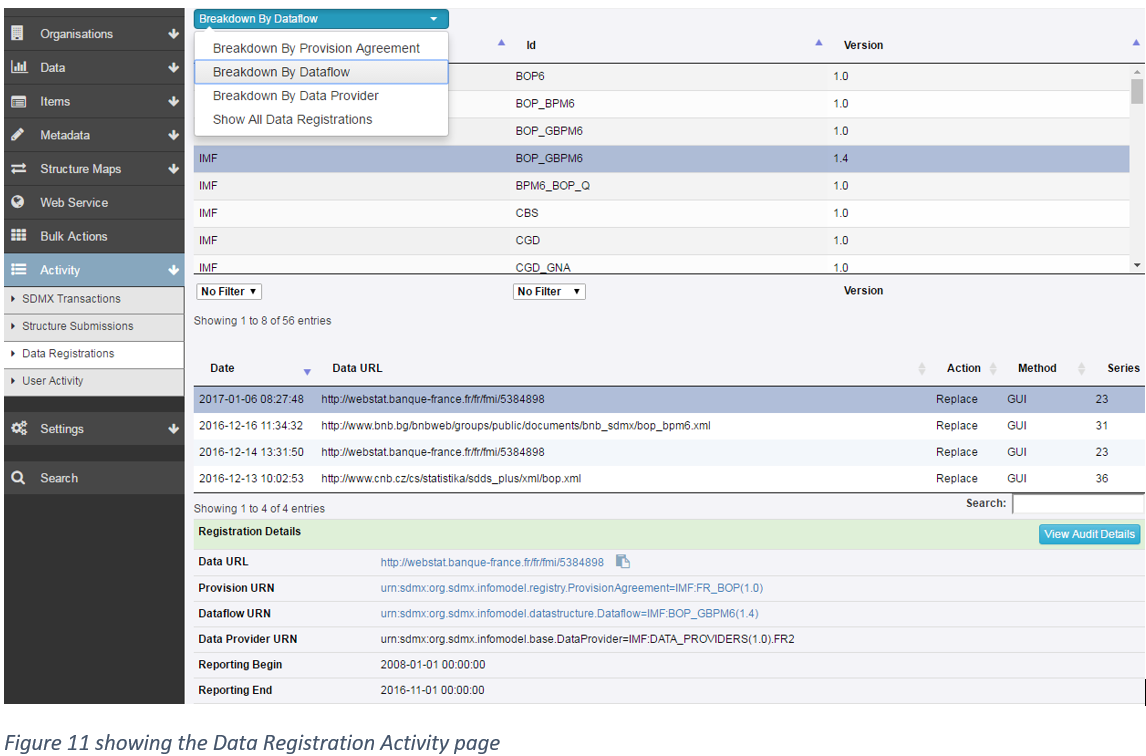Screen dimensions: 1146x756
Task: Click the Structure Maps arrows icon
Action: 18,169
